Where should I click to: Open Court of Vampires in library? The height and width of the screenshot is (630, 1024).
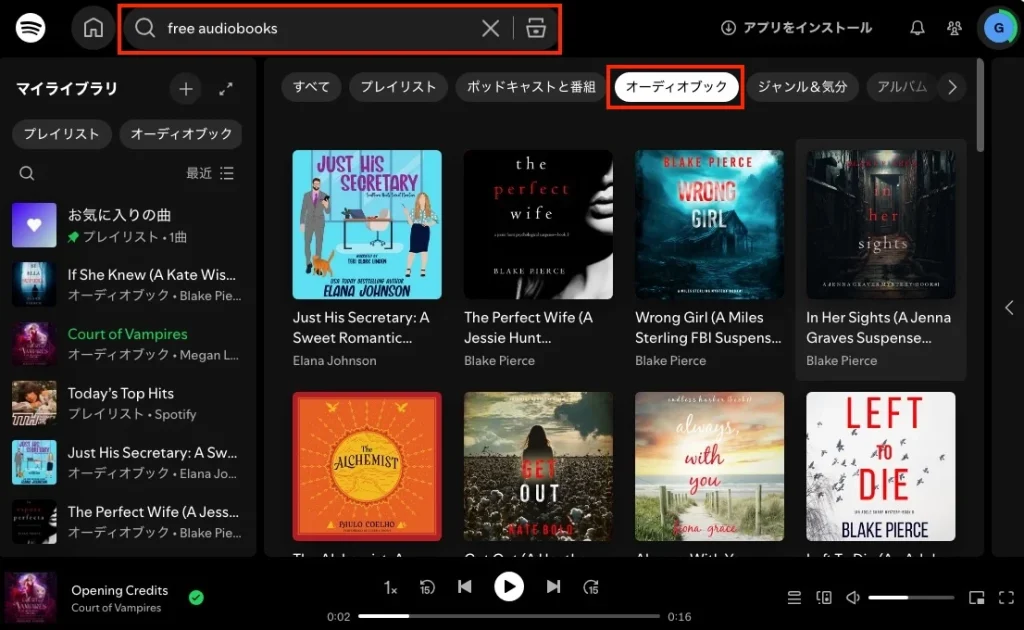click(127, 344)
